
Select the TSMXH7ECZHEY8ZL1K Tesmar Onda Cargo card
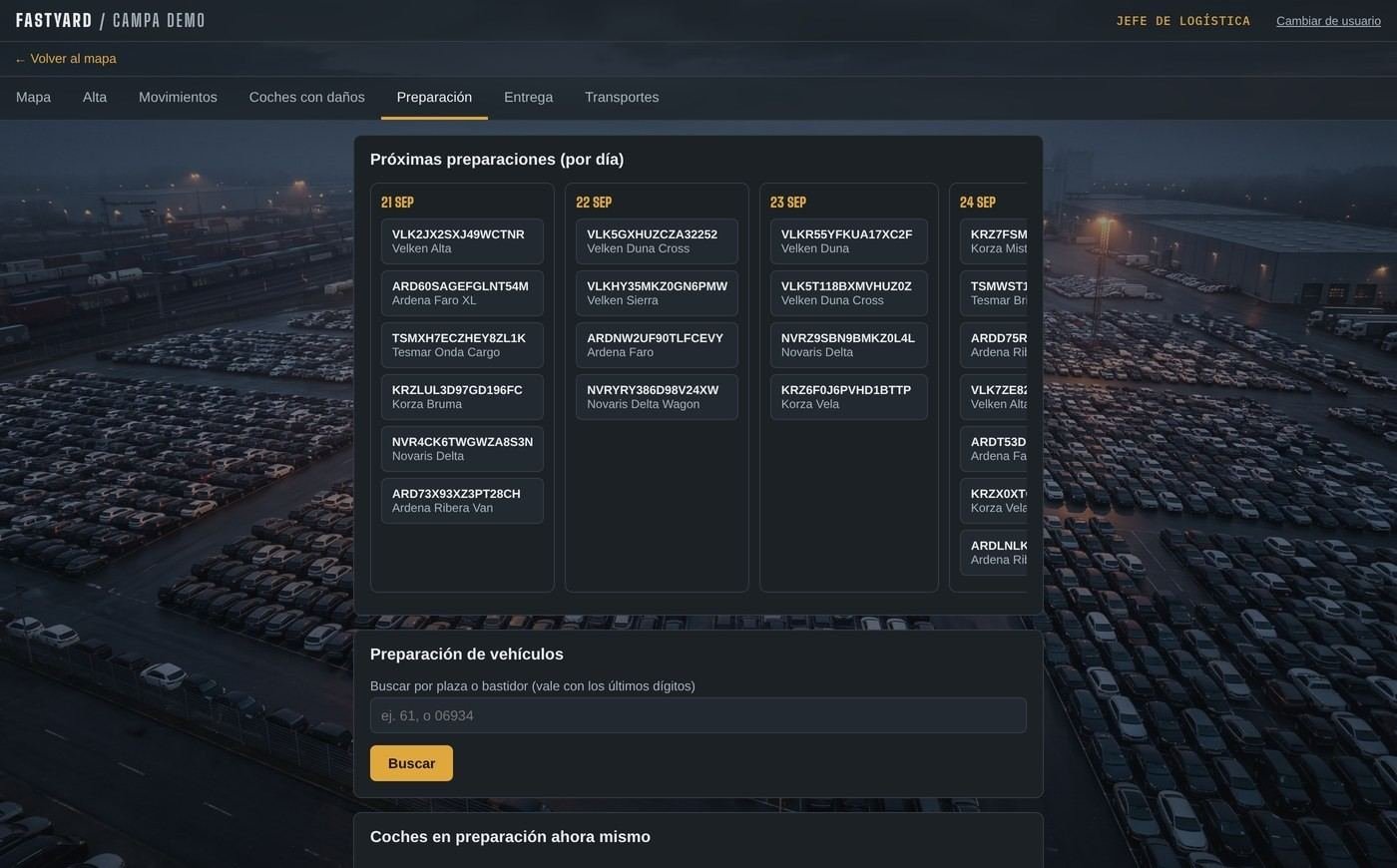click(x=462, y=345)
